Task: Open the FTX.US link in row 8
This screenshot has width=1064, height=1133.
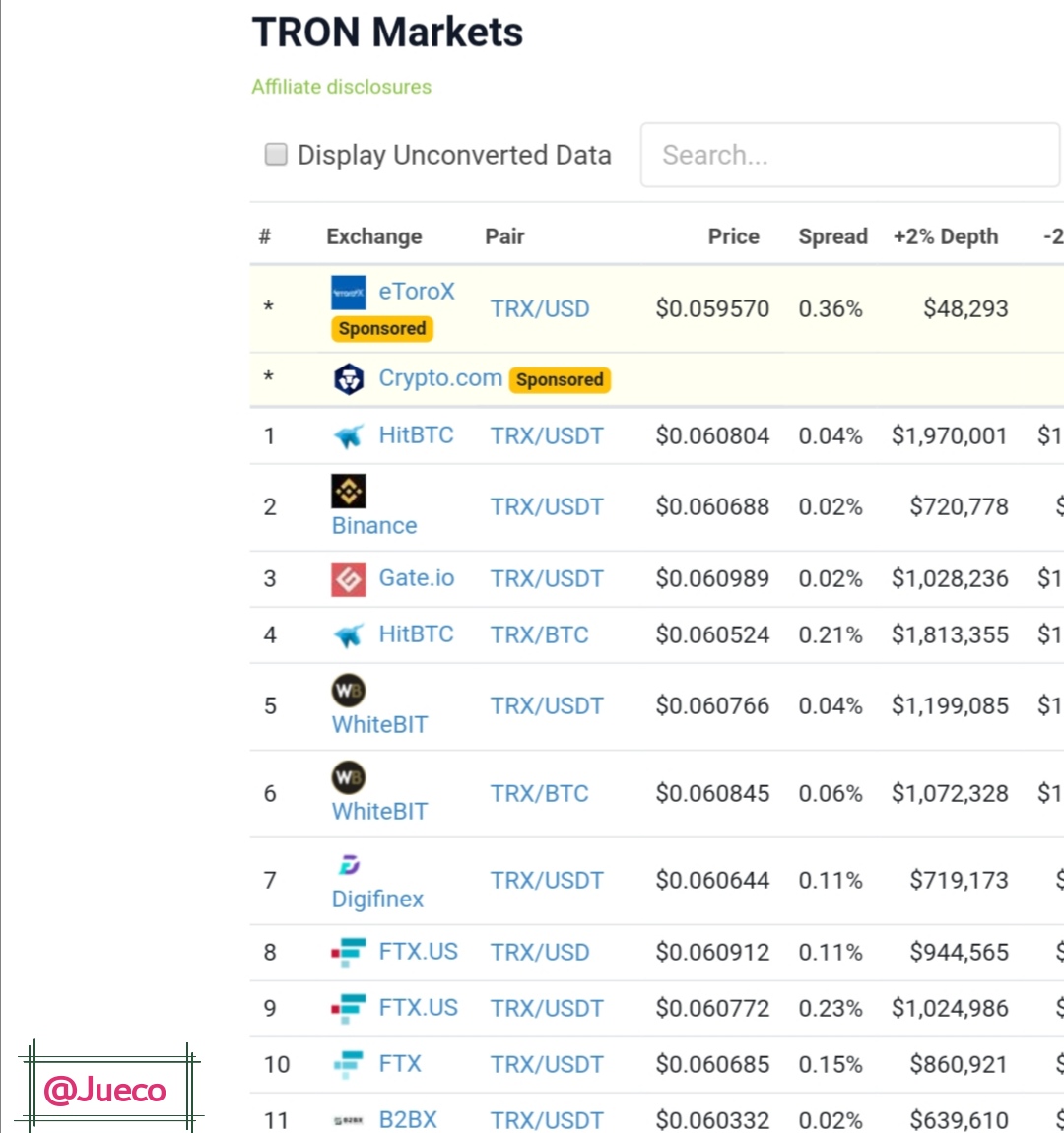Action: pyautogui.click(x=419, y=952)
